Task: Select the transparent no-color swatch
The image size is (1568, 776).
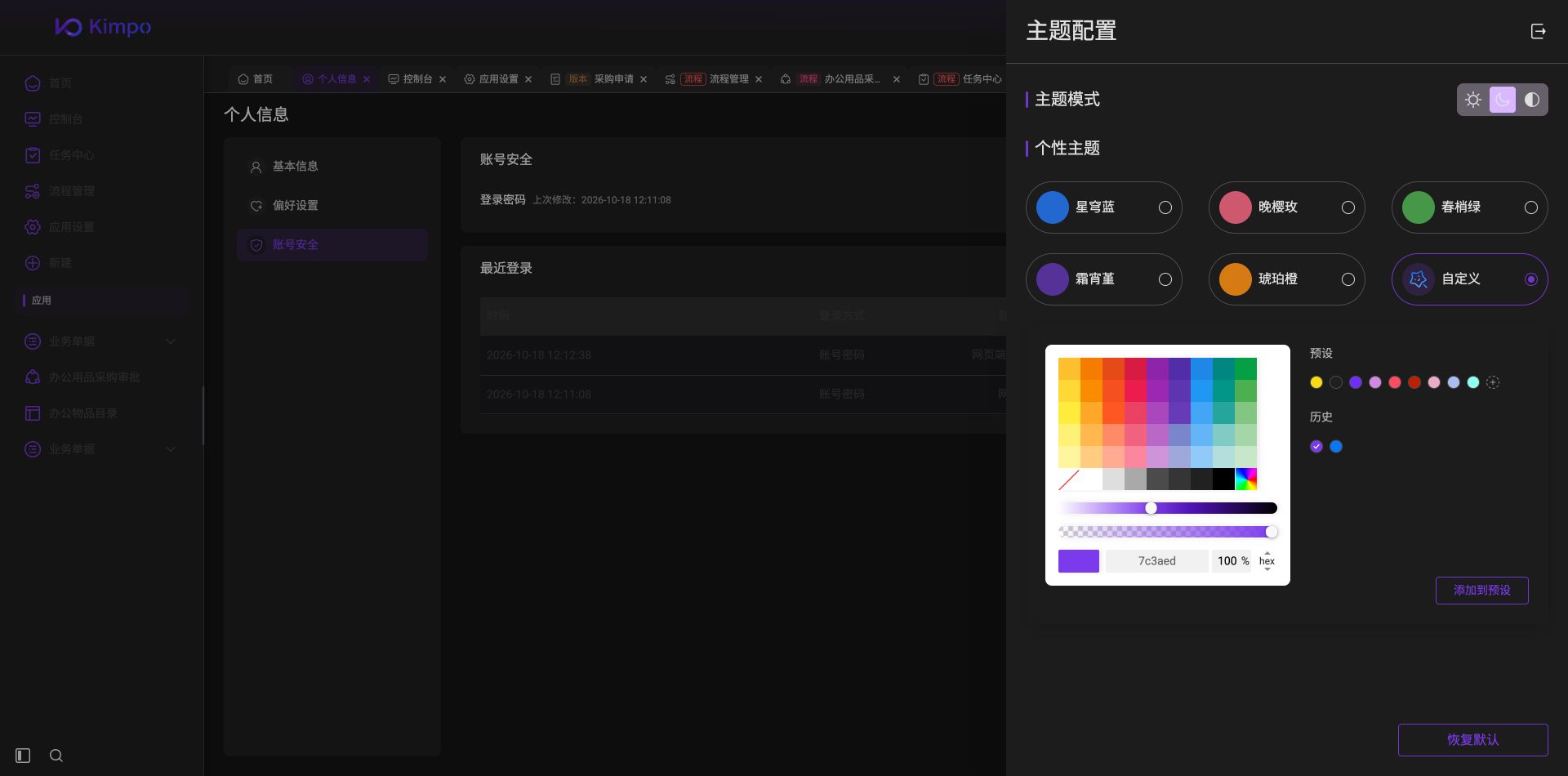Action: click(1069, 479)
